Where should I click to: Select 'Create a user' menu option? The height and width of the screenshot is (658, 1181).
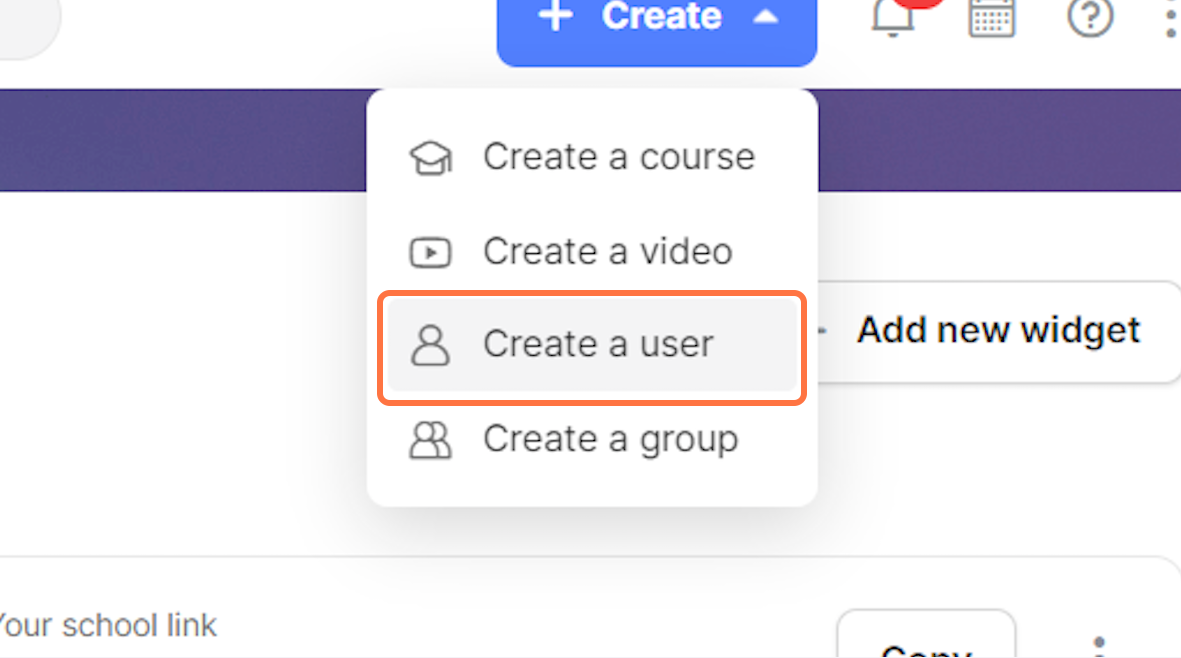598,344
